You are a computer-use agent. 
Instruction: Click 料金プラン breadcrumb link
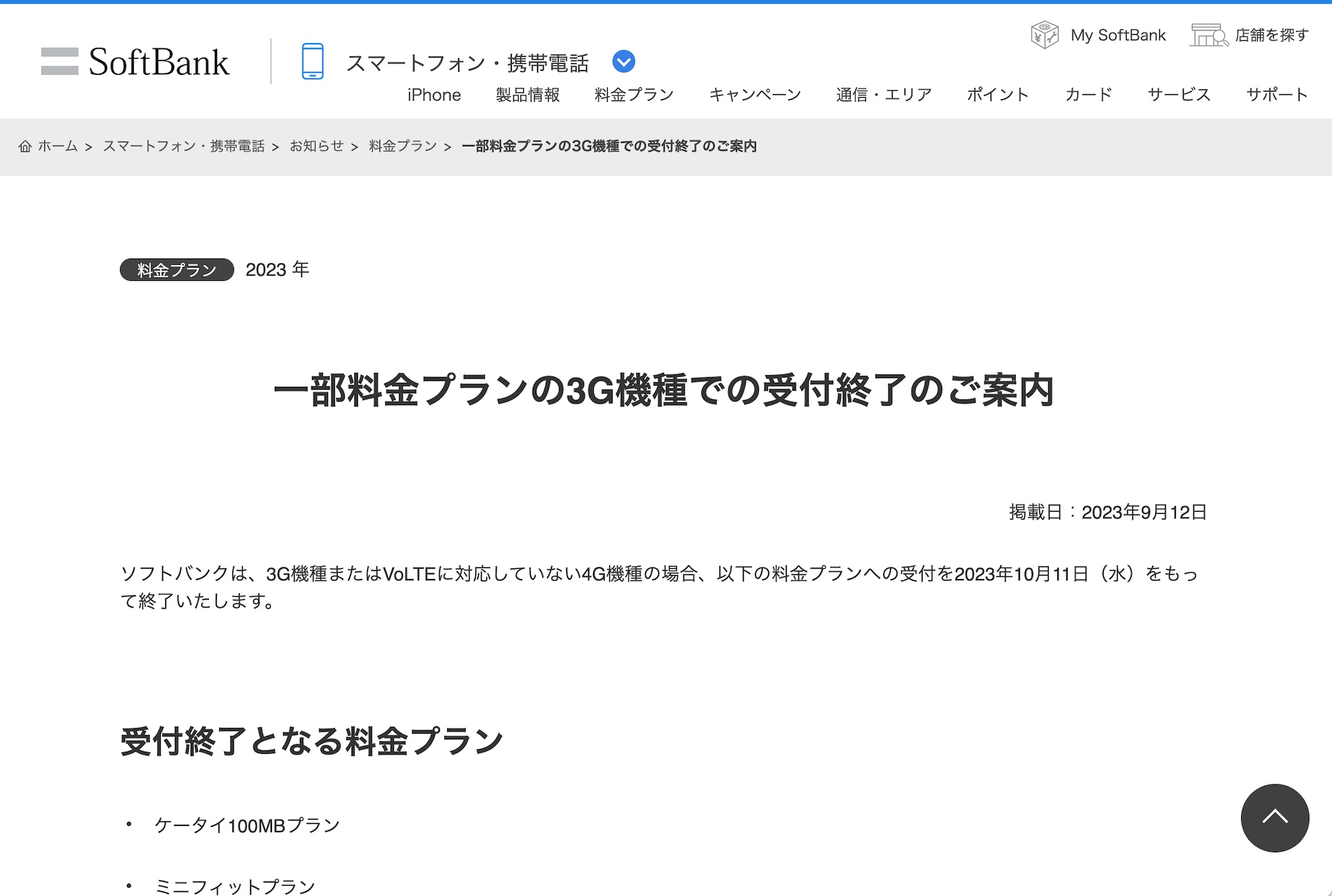(x=402, y=146)
